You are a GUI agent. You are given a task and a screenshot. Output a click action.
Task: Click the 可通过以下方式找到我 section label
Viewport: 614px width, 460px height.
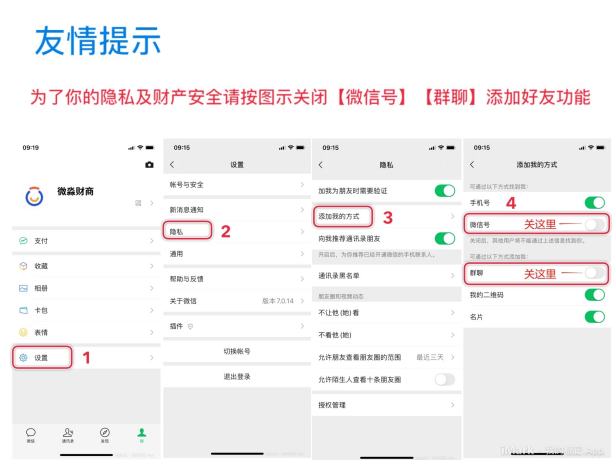click(x=499, y=186)
